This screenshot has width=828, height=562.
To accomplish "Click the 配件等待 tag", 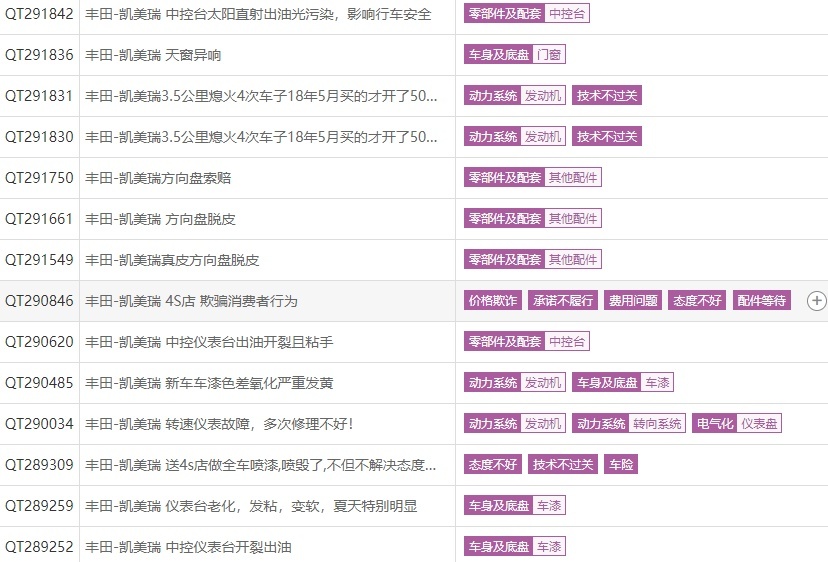I will (761, 301).
